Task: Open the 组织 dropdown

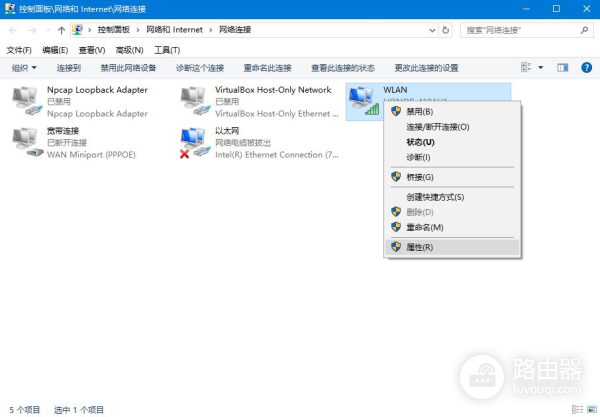Action: click(x=24, y=68)
